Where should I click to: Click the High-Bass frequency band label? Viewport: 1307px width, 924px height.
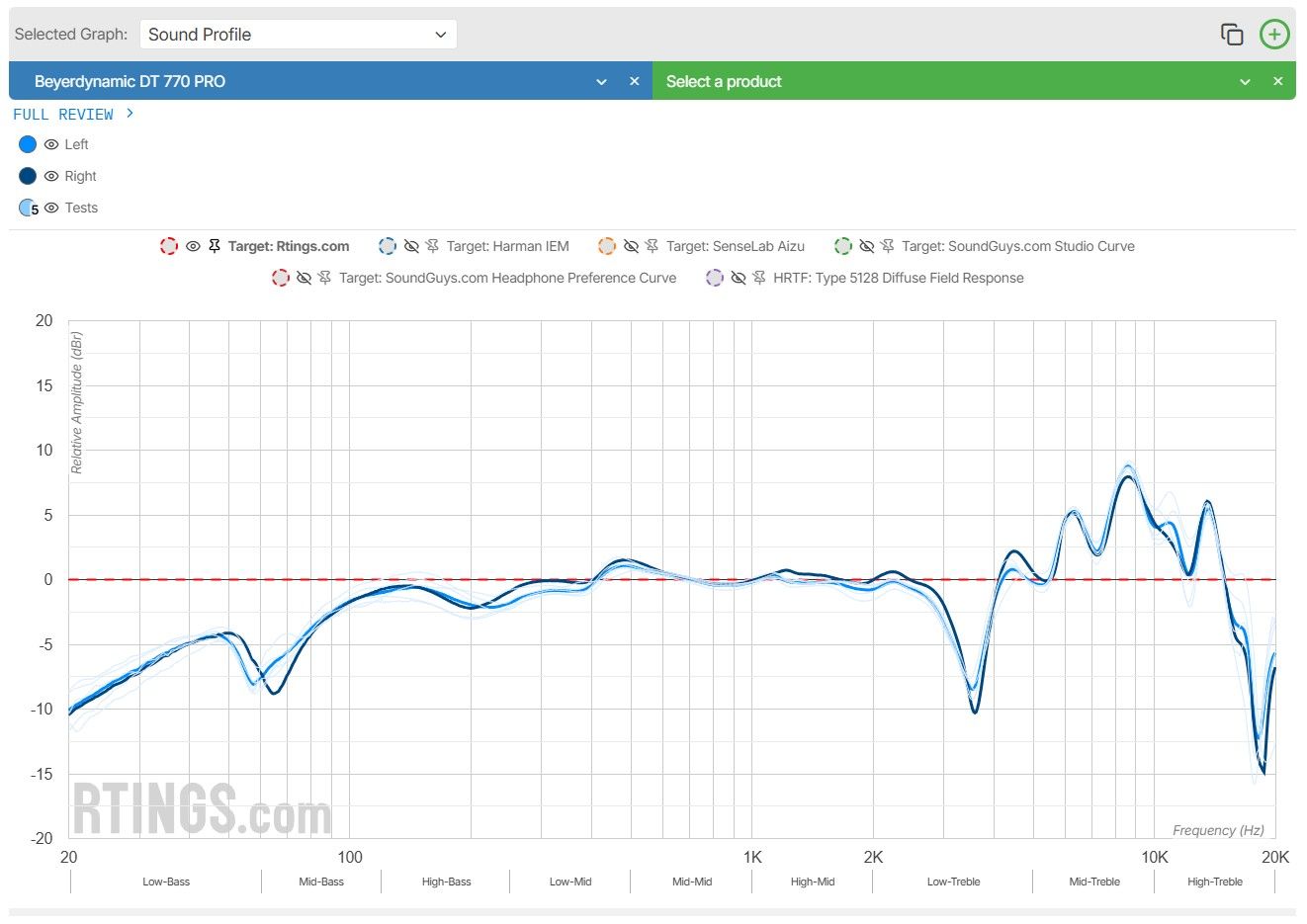pos(446,882)
